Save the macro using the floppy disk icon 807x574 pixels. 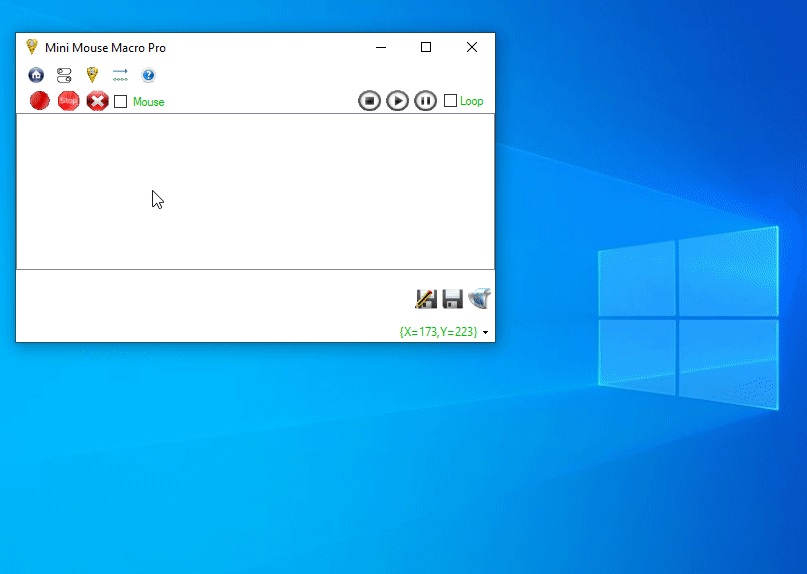tap(452, 298)
